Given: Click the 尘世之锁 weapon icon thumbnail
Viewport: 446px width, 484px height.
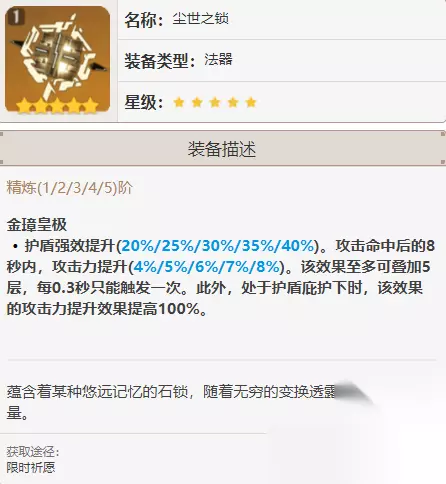Looking at the screenshot, I should pyautogui.click(x=57, y=59).
